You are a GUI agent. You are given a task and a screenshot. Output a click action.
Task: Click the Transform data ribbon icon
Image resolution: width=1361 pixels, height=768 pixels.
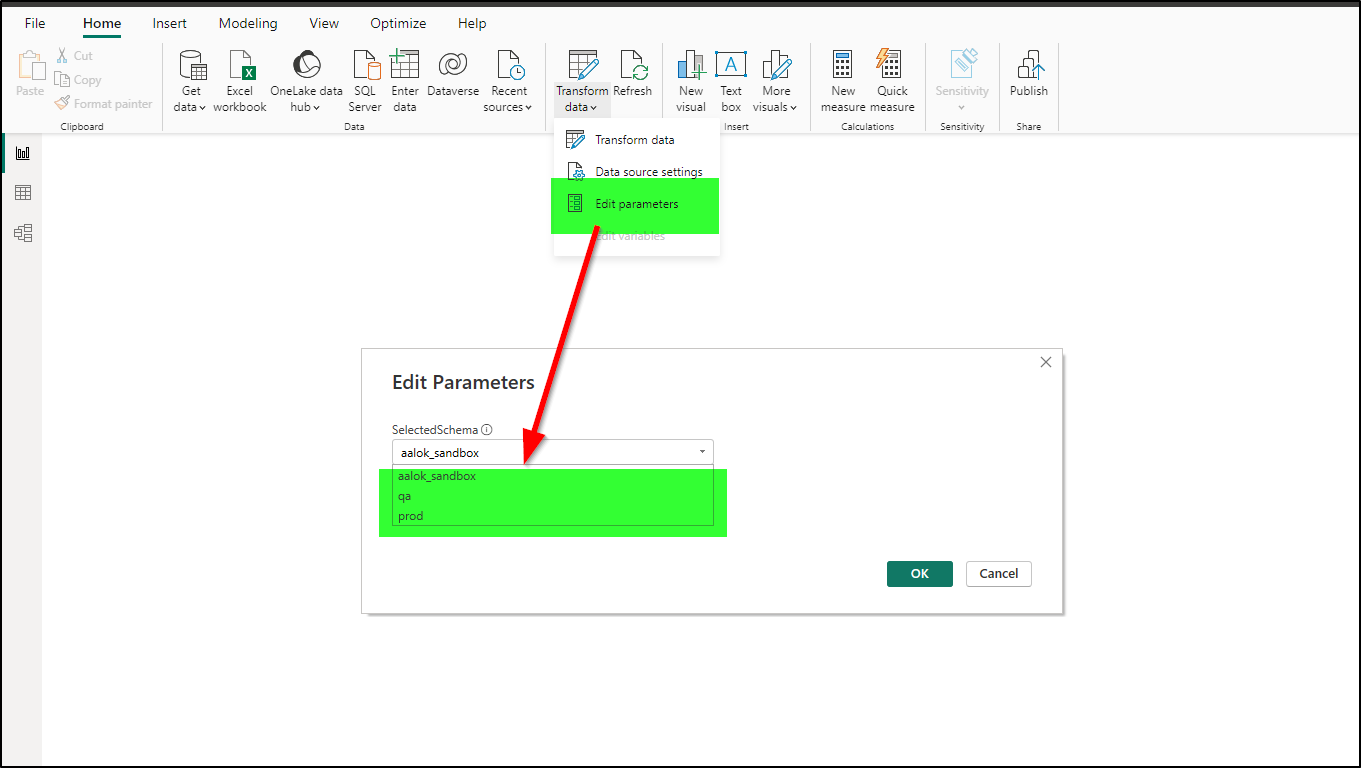583,65
